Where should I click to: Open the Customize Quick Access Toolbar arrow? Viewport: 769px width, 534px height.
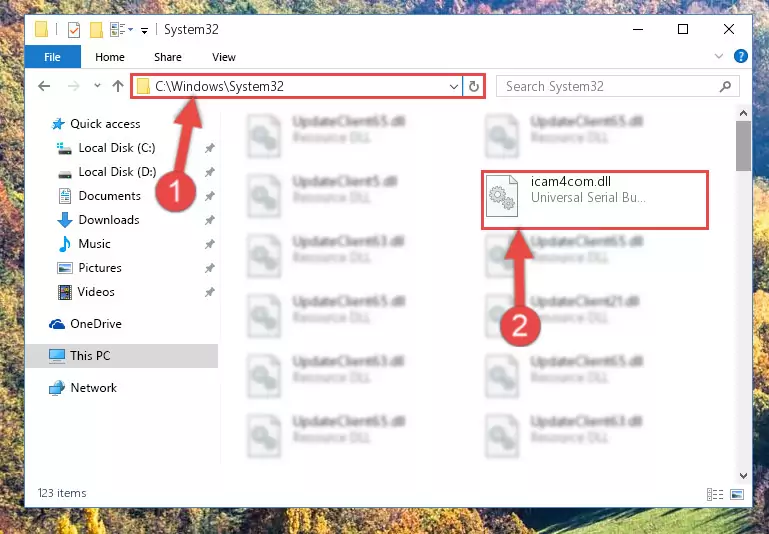(x=144, y=30)
